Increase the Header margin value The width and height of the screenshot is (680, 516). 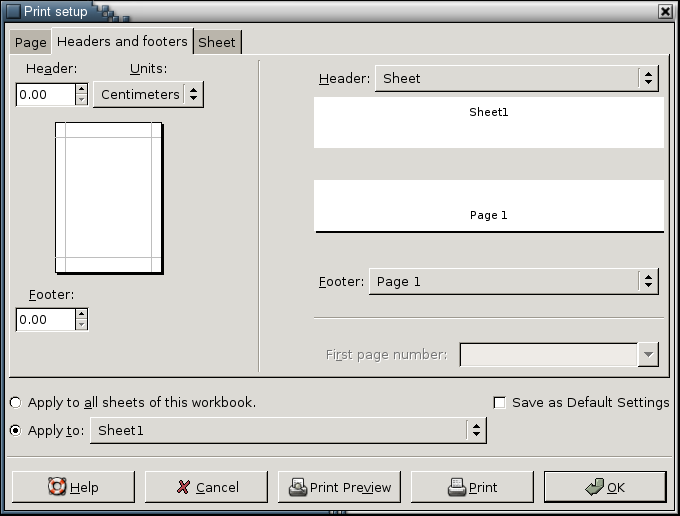pyautogui.click(x=82, y=89)
